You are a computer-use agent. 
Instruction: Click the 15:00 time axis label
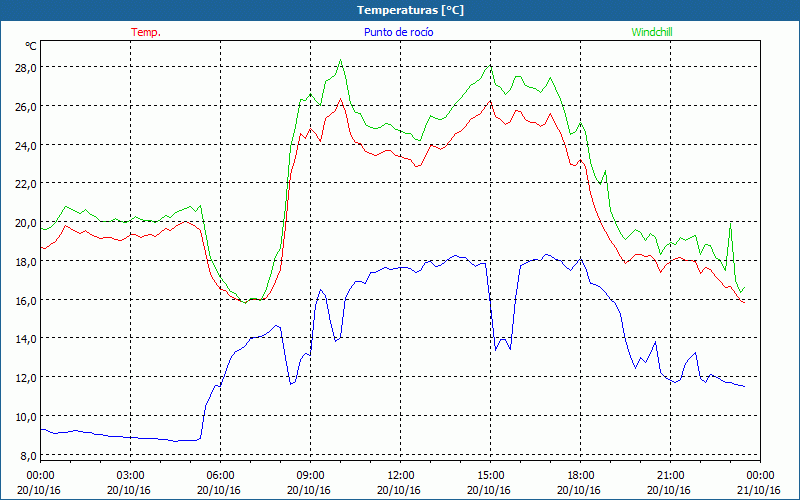(491, 476)
